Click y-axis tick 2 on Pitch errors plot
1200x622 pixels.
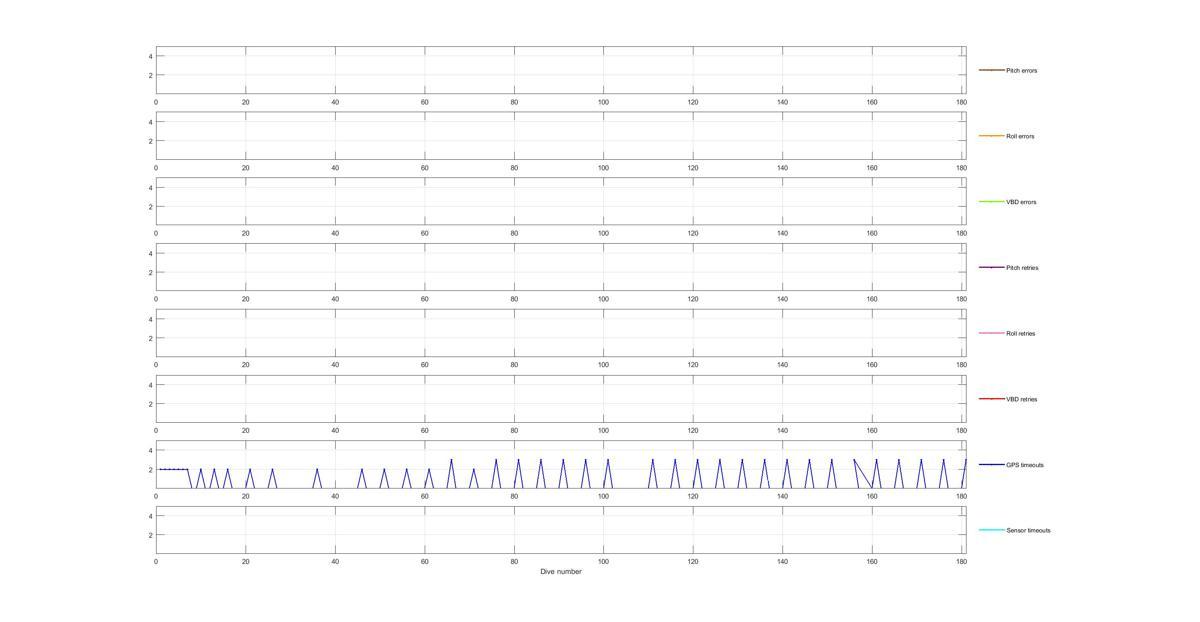coord(150,75)
